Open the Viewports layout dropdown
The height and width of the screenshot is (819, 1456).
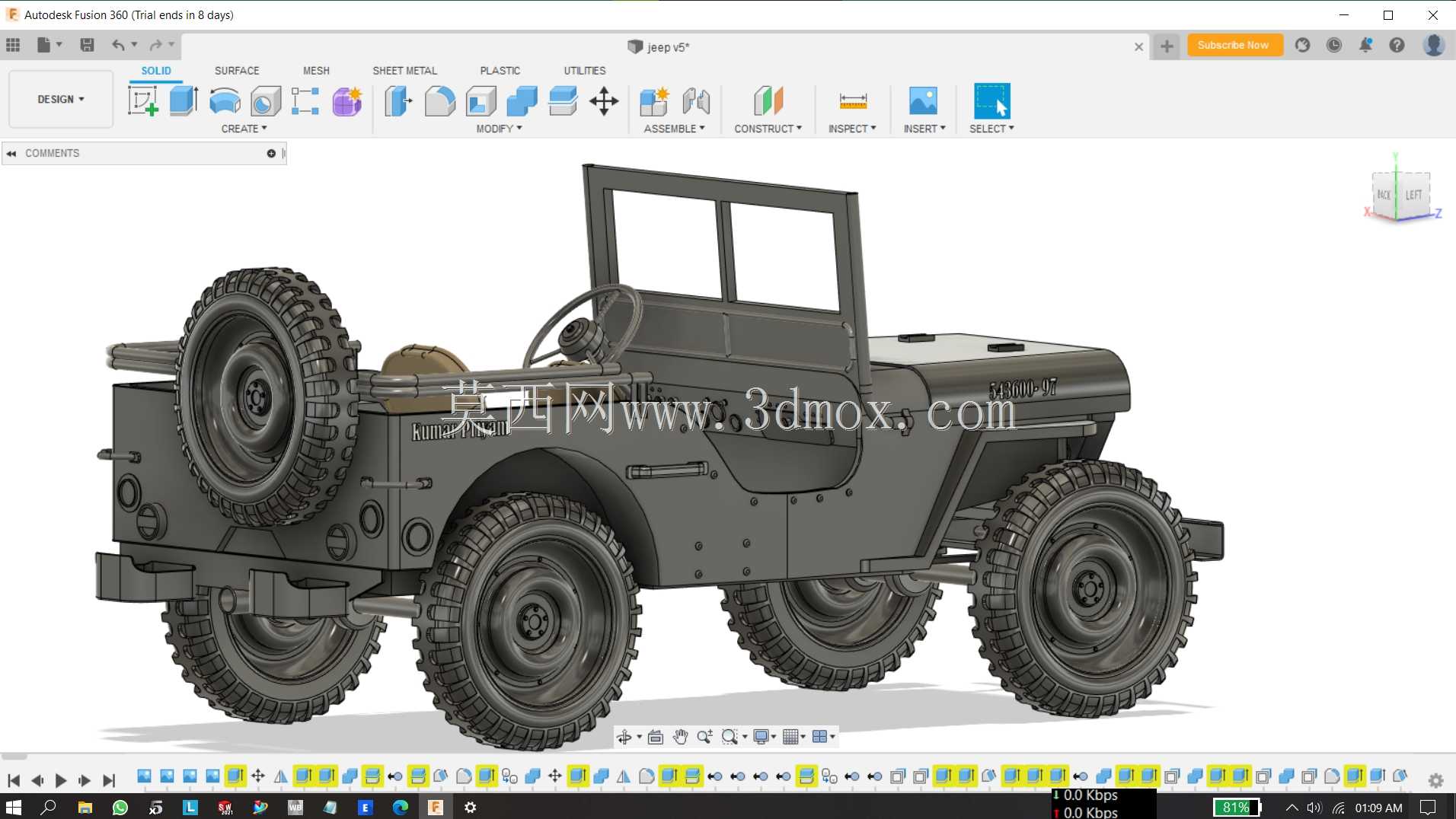(x=824, y=736)
